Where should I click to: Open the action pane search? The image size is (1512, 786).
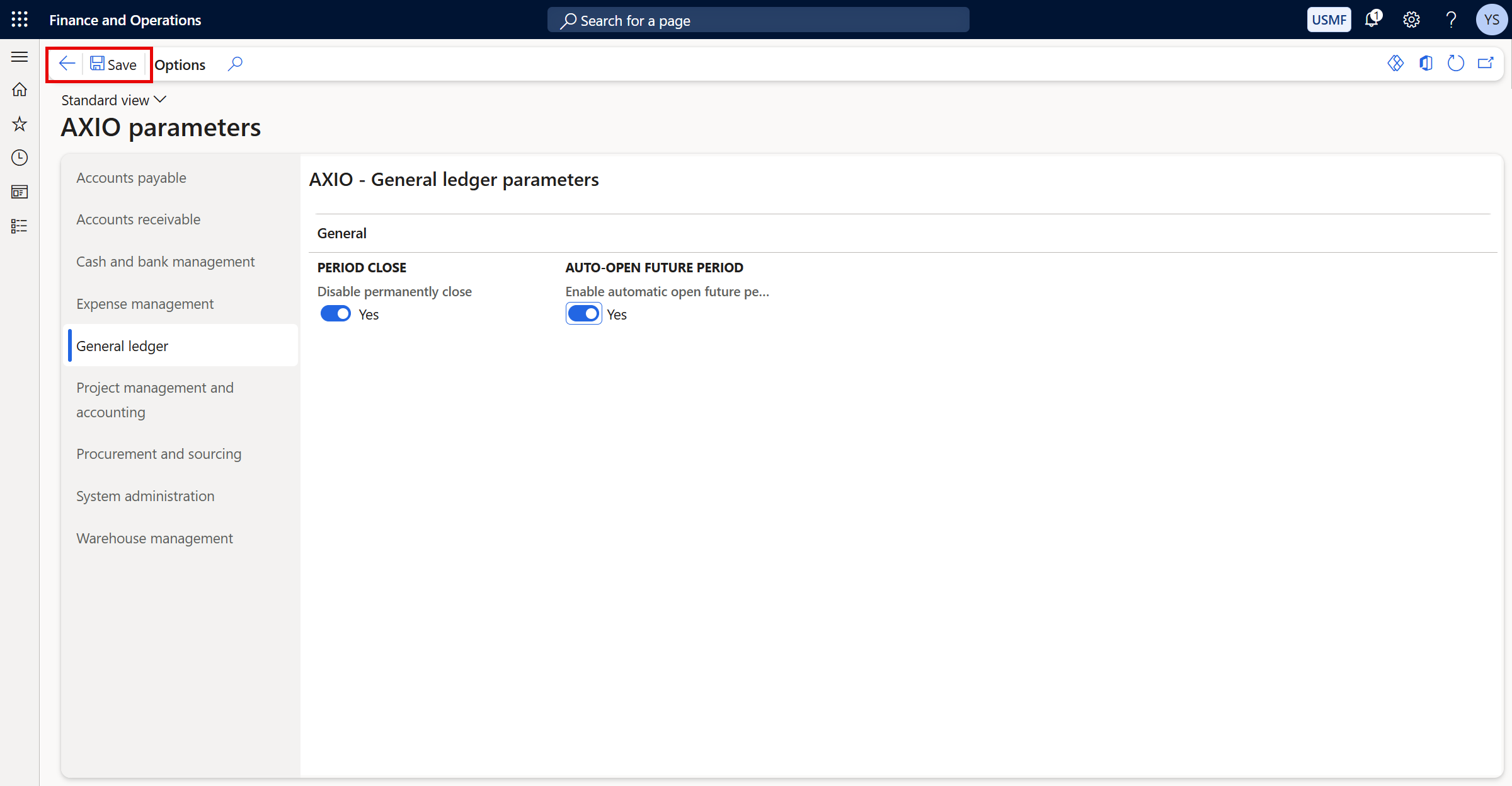pyautogui.click(x=234, y=64)
